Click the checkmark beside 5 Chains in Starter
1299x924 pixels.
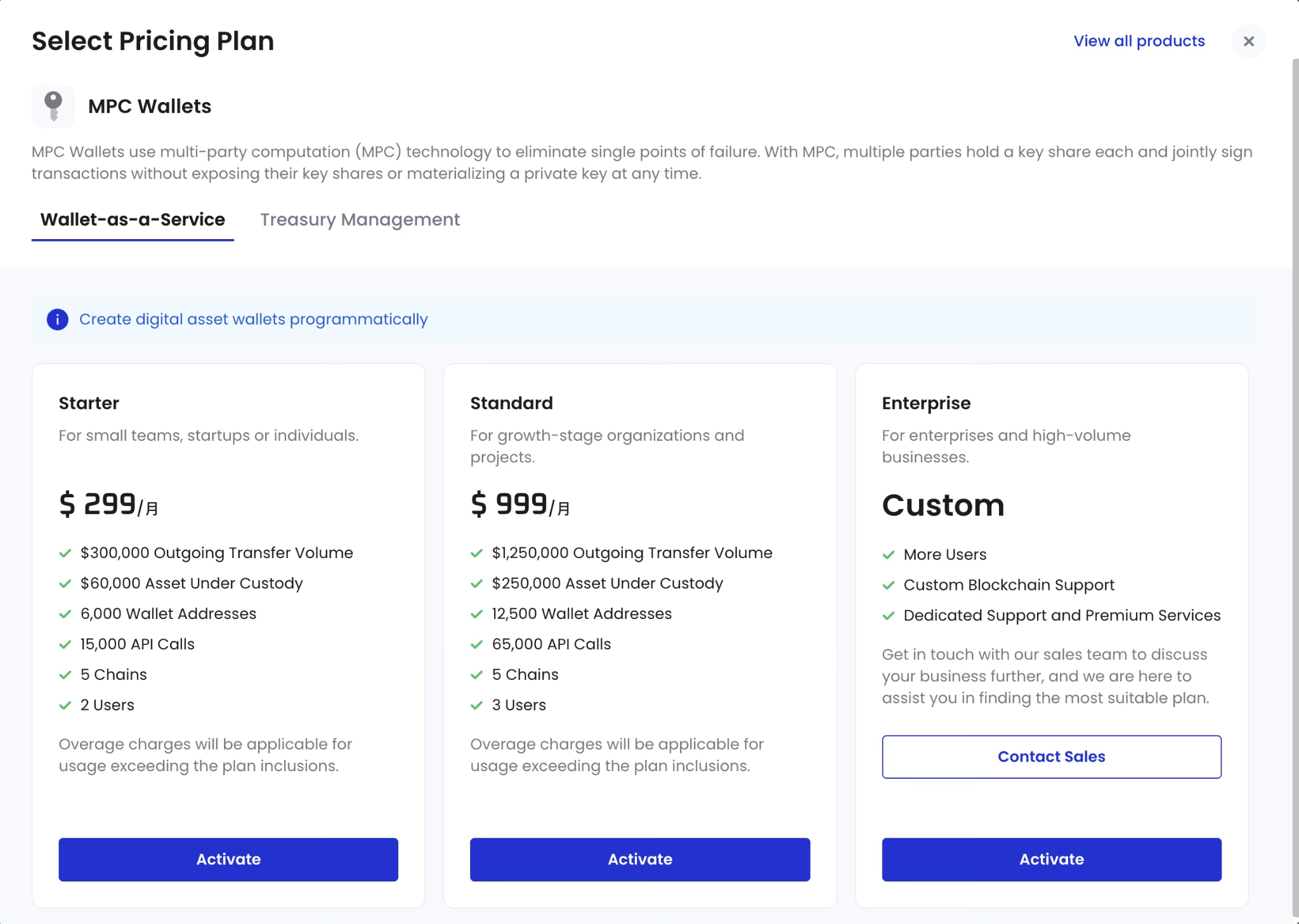(x=66, y=674)
